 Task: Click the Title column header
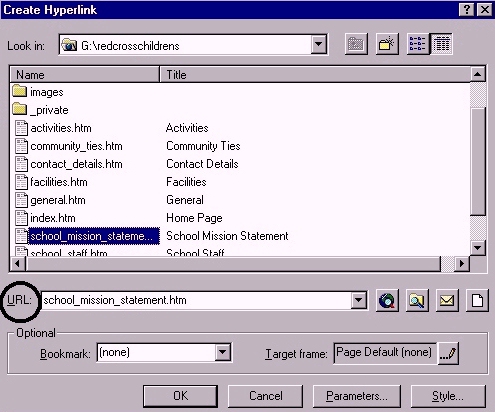coord(315,75)
